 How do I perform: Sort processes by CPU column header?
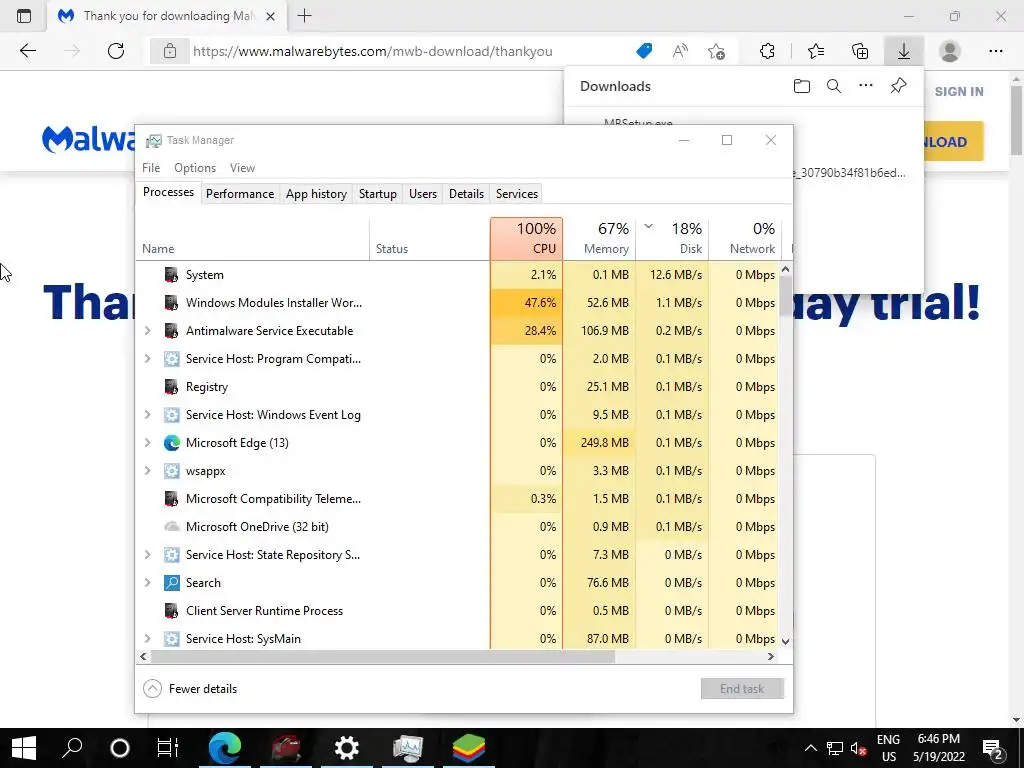(x=526, y=238)
